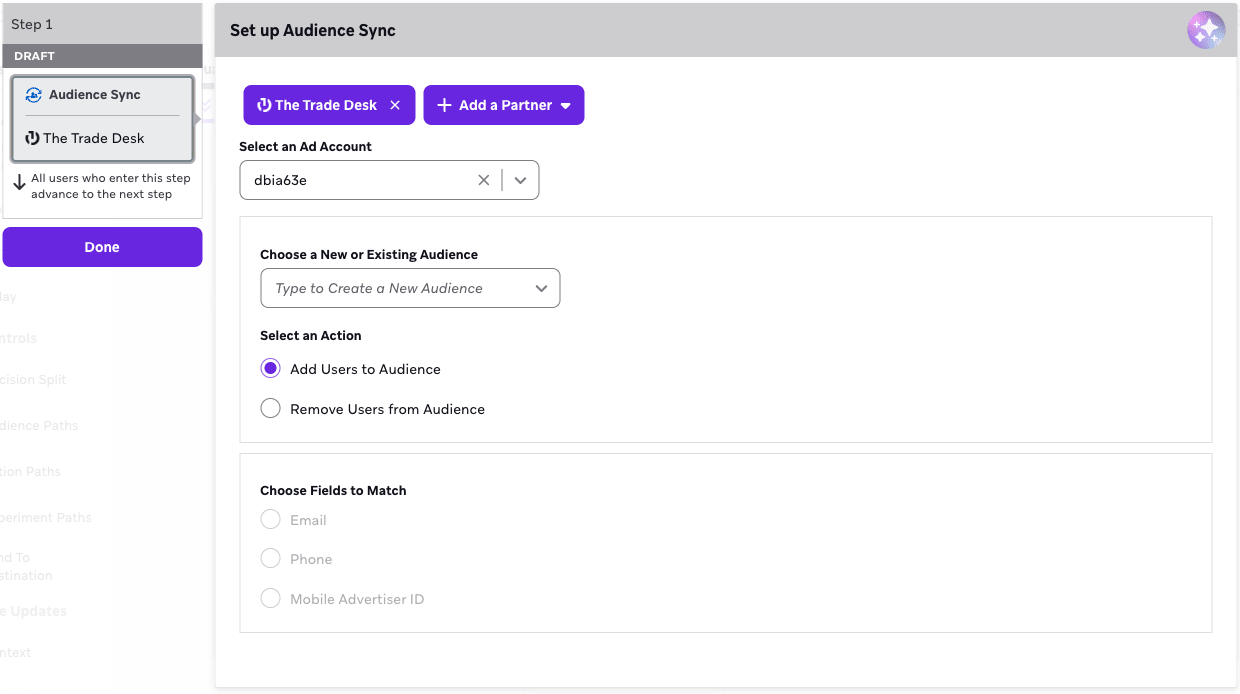The width and height of the screenshot is (1240, 694).
Task: Open the AI sparkle assistant icon
Action: coord(1206,30)
